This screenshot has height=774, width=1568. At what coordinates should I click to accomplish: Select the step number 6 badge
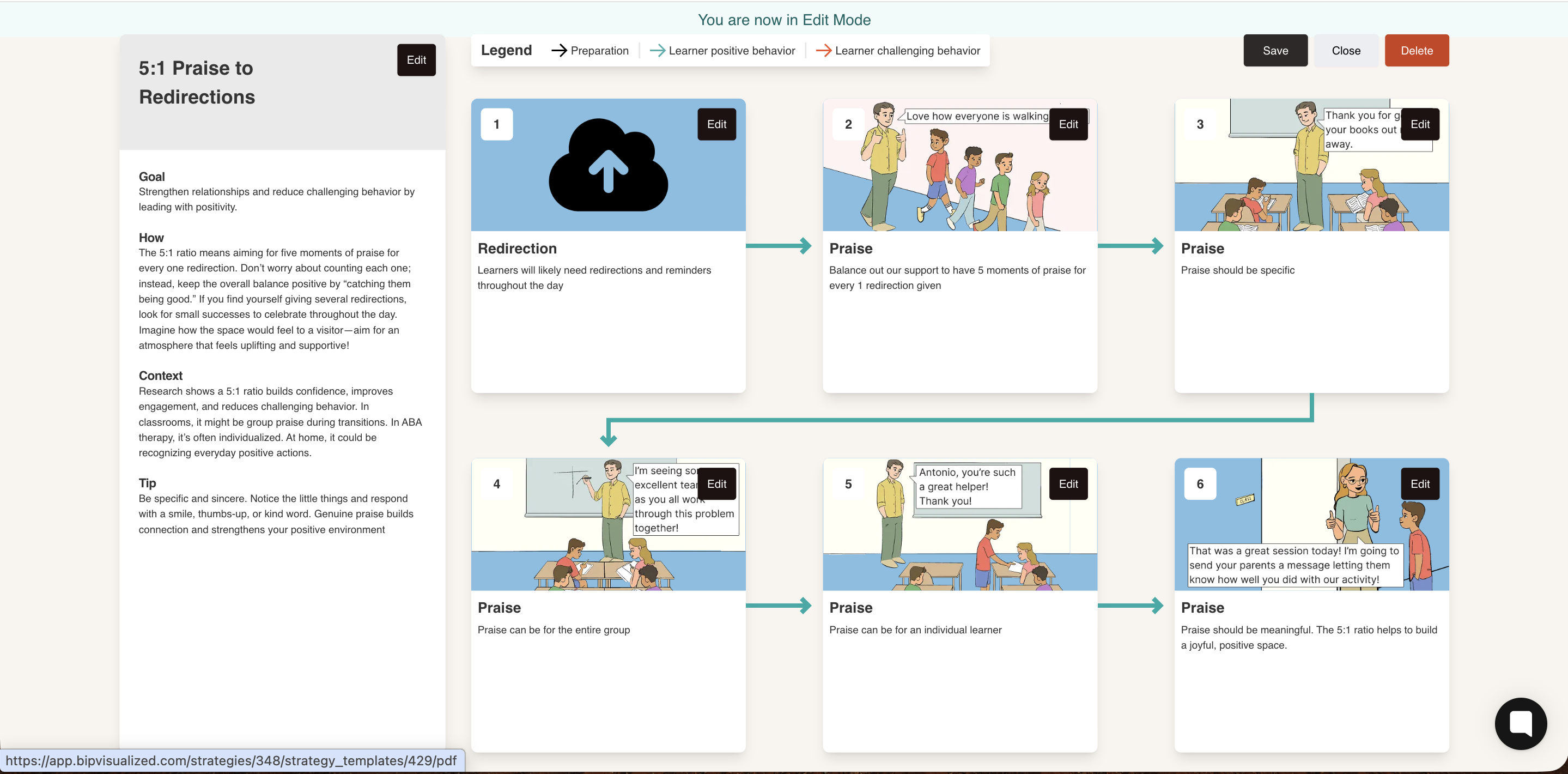(x=1199, y=484)
